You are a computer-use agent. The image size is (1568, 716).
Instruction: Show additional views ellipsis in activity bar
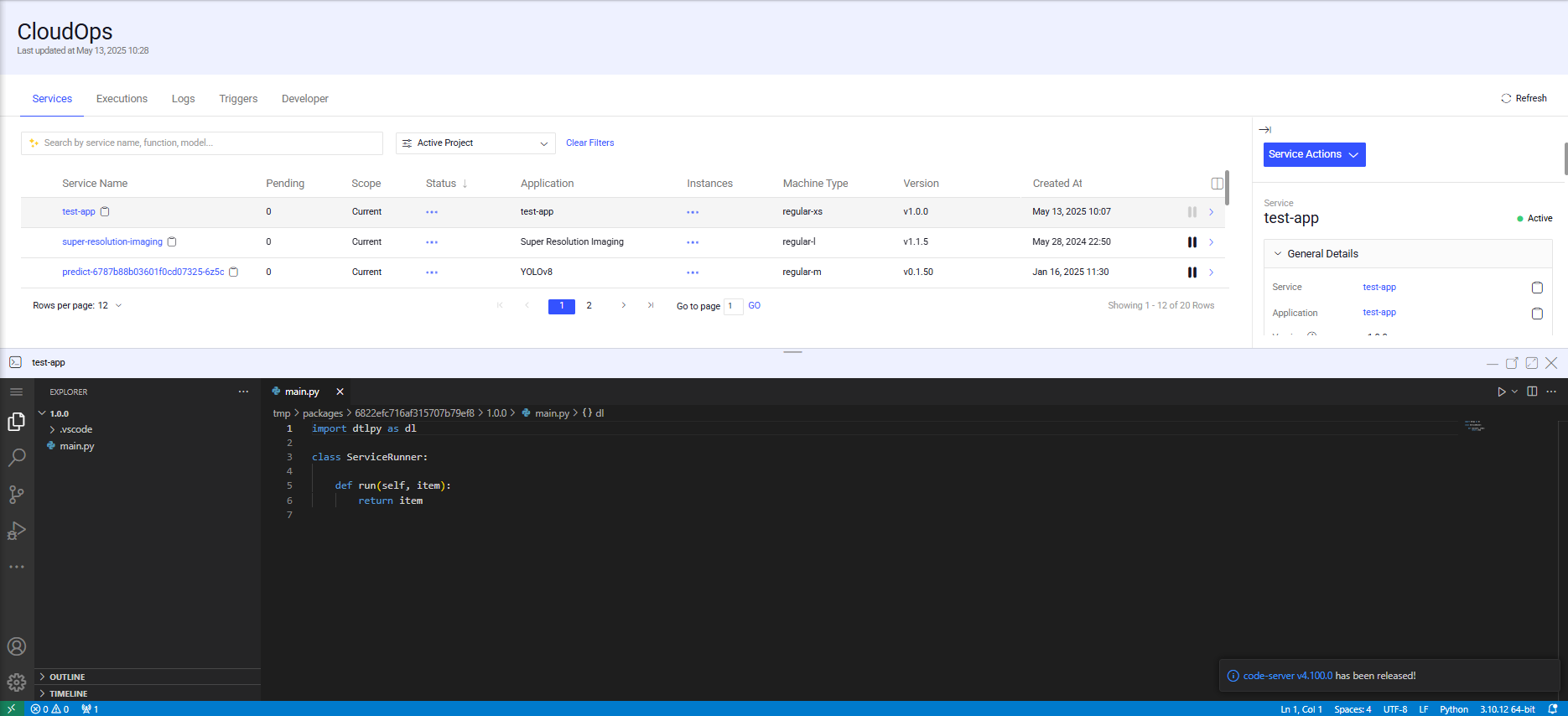click(16, 567)
